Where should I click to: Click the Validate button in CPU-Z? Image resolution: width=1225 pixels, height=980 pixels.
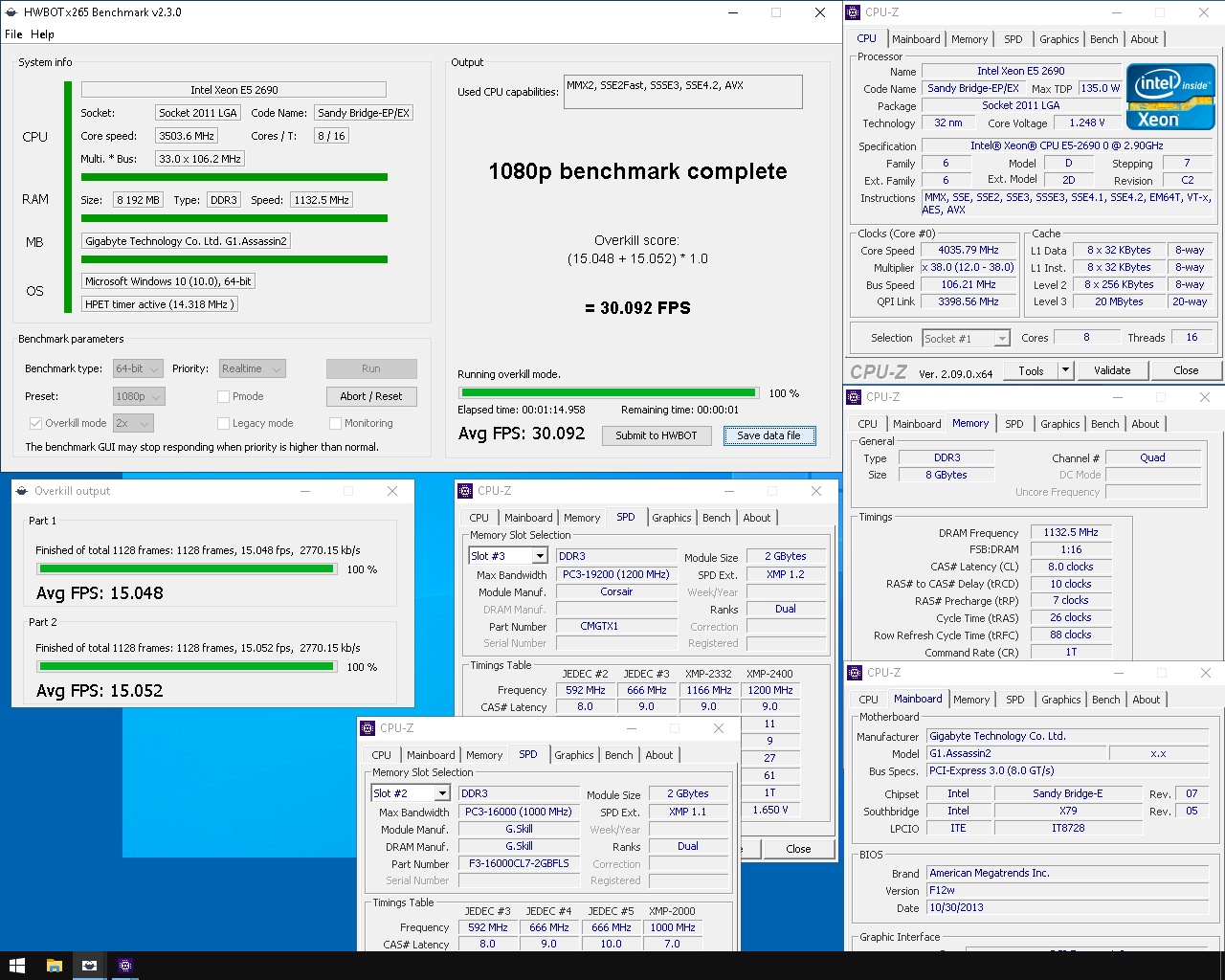[x=1112, y=370]
